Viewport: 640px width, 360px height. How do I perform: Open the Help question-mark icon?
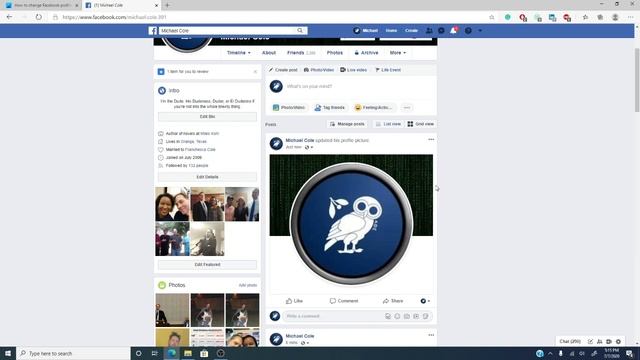(x=468, y=31)
